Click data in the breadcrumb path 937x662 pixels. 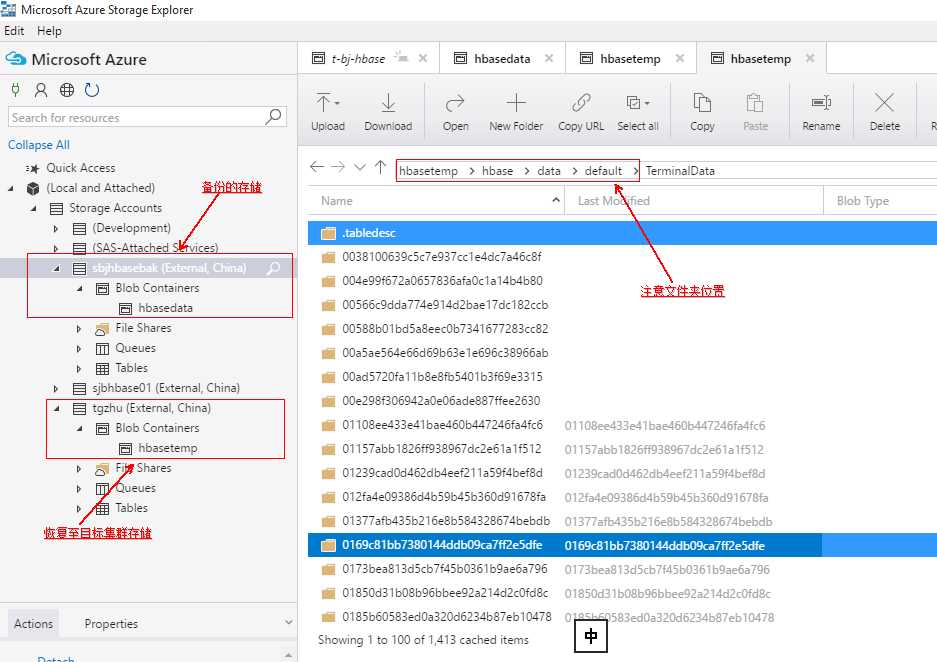click(549, 171)
